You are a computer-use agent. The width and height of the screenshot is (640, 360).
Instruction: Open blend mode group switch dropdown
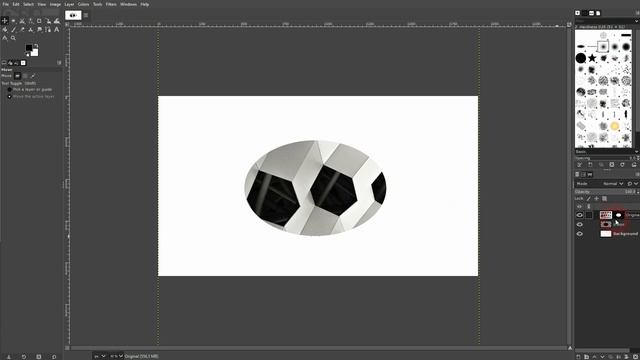click(633, 184)
